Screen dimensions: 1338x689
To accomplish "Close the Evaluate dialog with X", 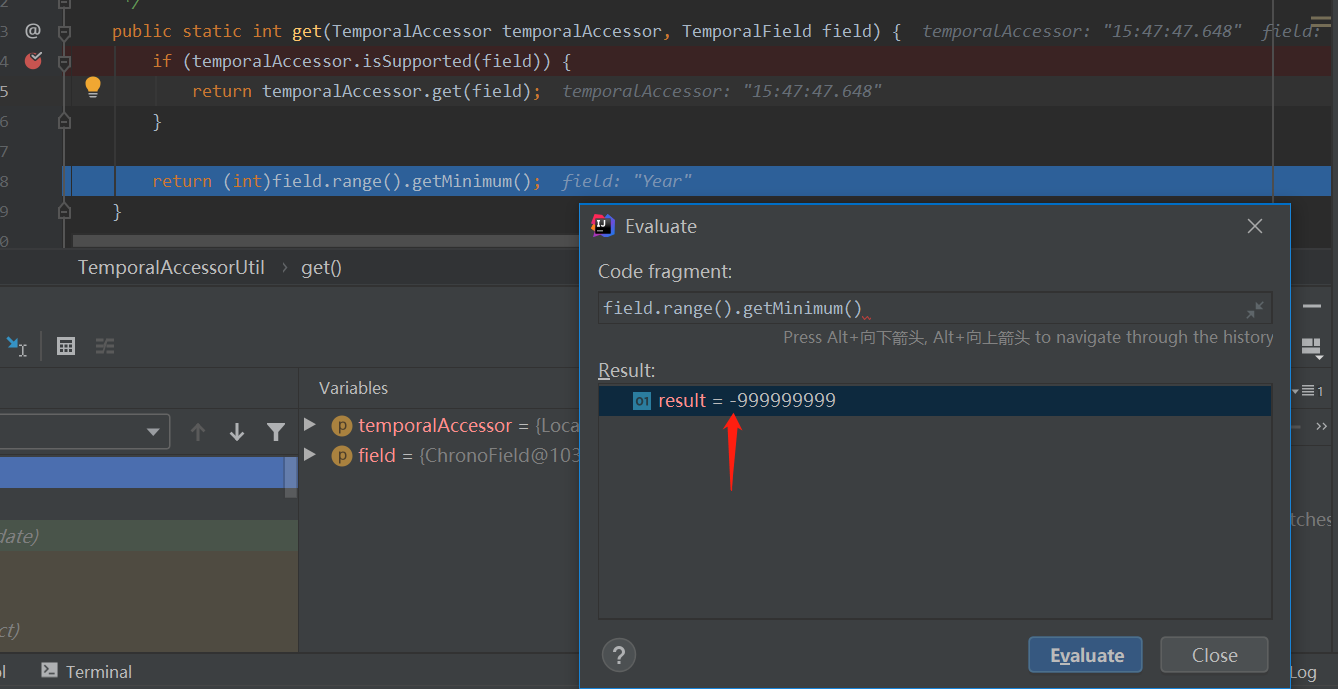I will (x=1255, y=226).
